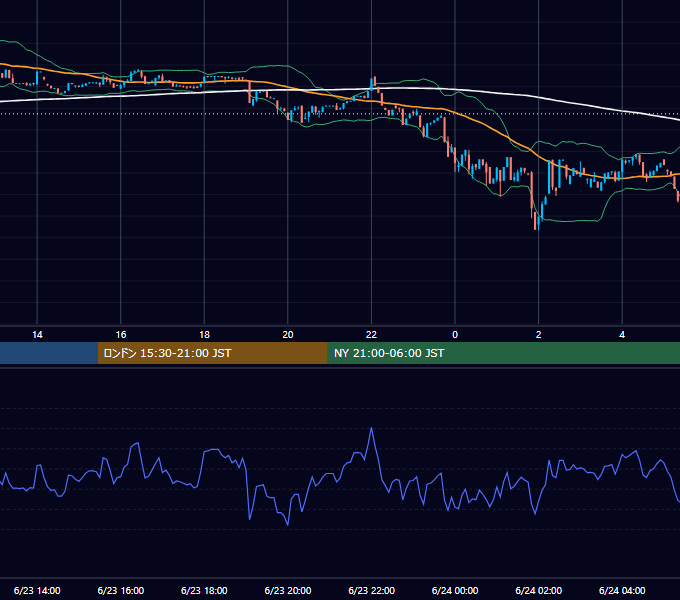Click the 6/24 04:00 time label
Screen dimensions: 680x600
pyautogui.click(x=622, y=590)
